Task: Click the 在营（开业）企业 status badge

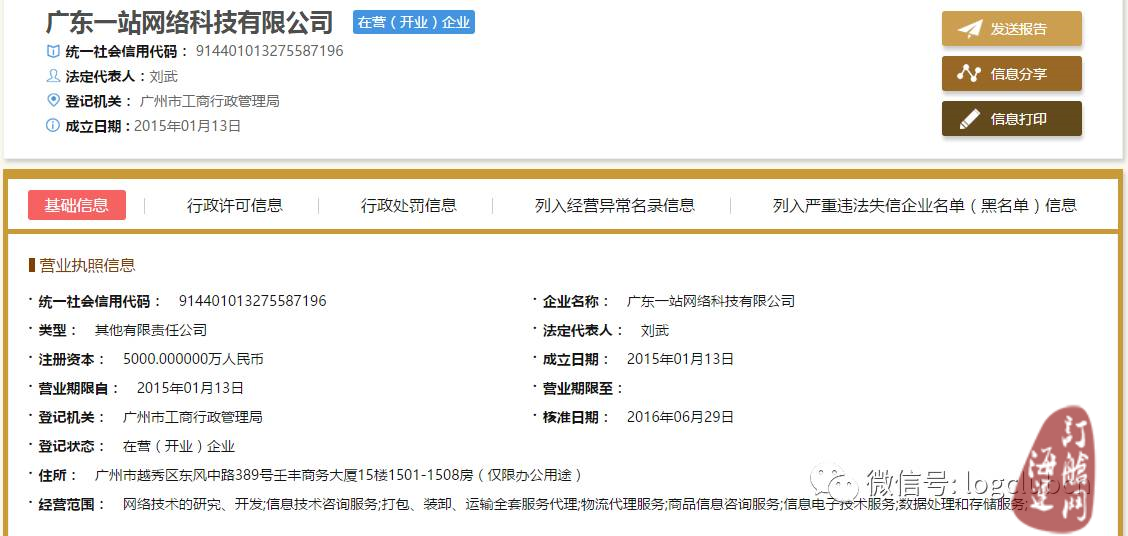Action: (x=414, y=22)
